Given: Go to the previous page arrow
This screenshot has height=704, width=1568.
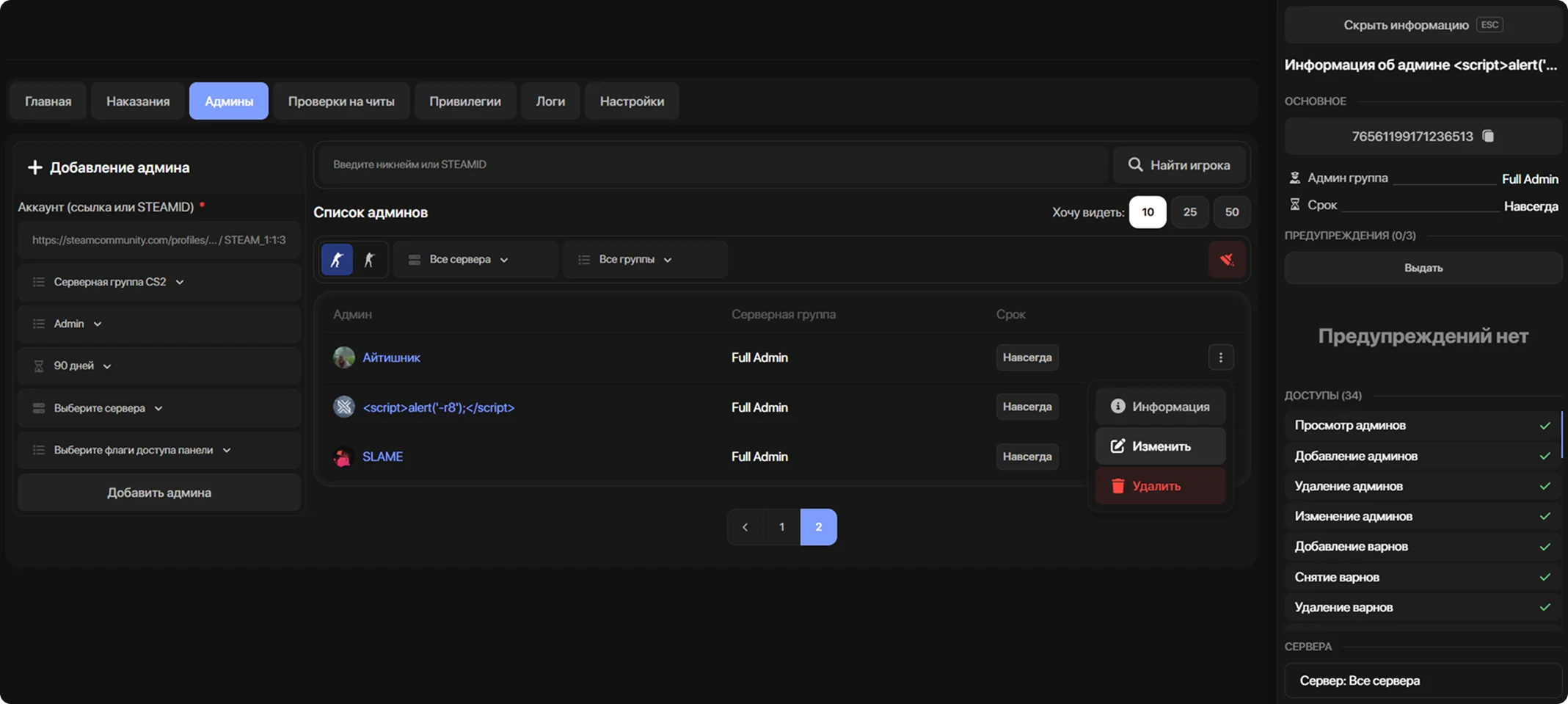Looking at the screenshot, I should 745,527.
